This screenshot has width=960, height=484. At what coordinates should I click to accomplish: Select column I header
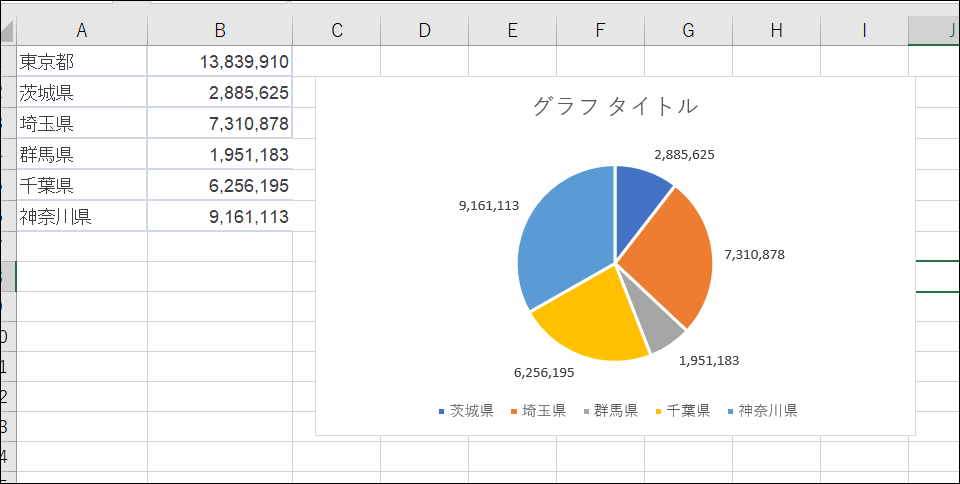[x=864, y=31]
